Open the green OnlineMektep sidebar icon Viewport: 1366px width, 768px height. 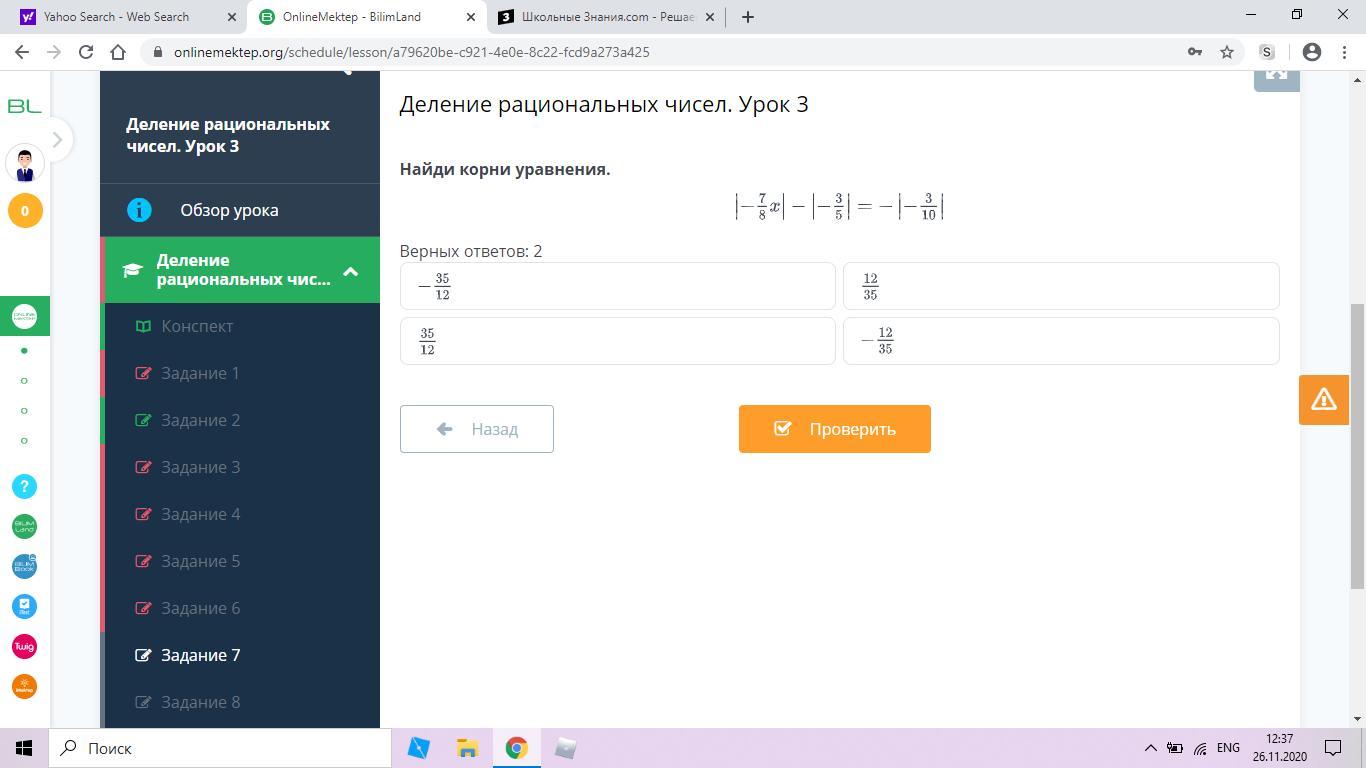click(x=24, y=316)
